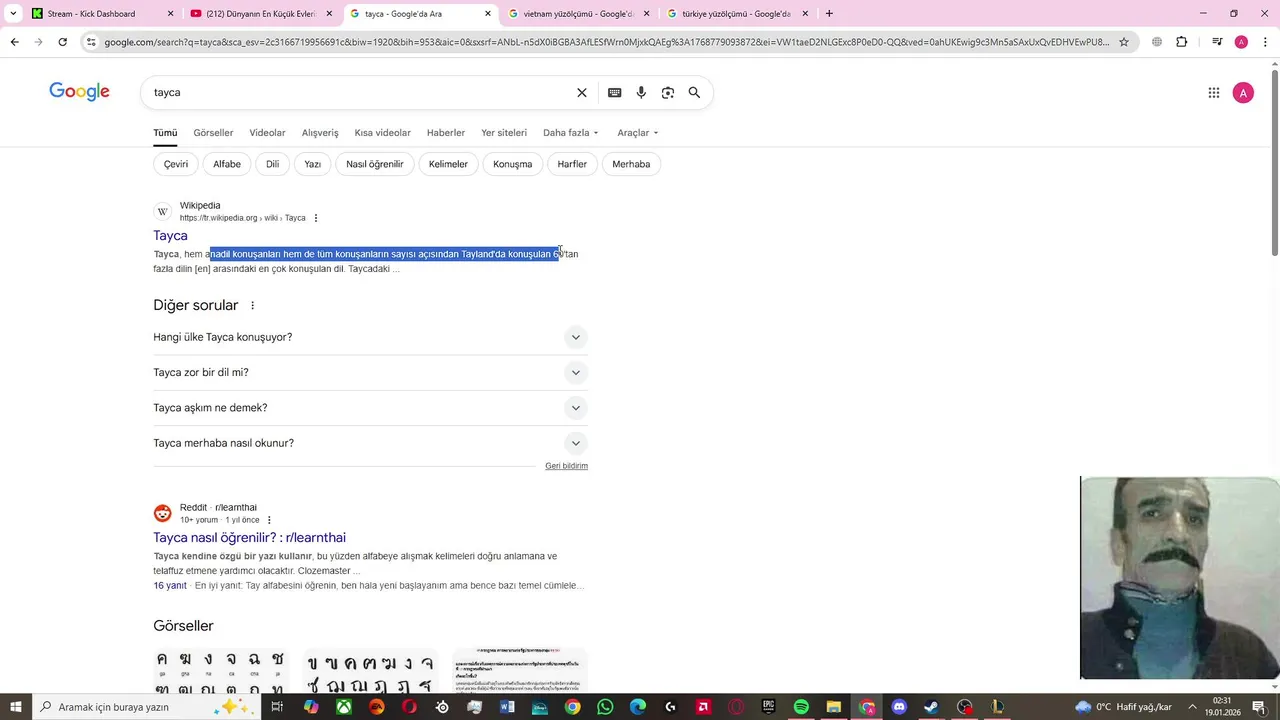Open a new browser tab

coord(829,14)
